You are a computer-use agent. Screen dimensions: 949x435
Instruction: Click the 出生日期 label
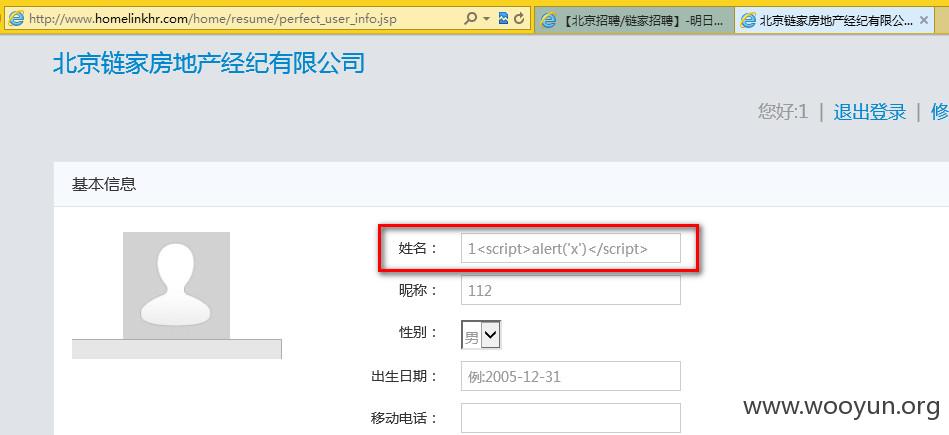pyautogui.click(x=404, y=376)
